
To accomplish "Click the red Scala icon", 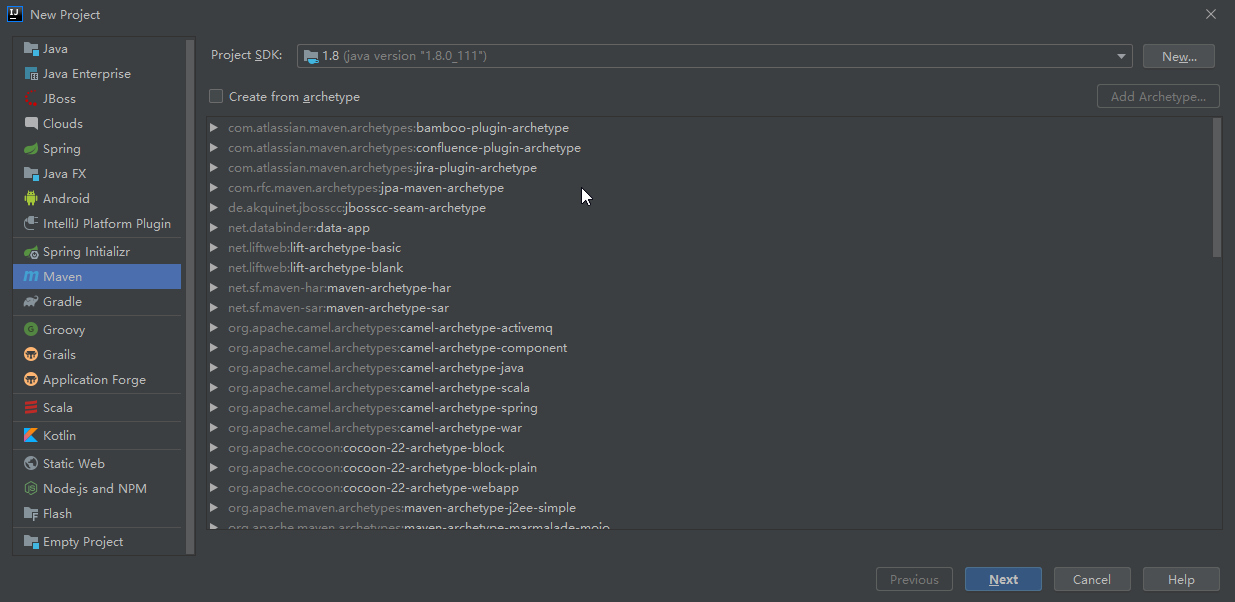I will [x=31, y=407].
